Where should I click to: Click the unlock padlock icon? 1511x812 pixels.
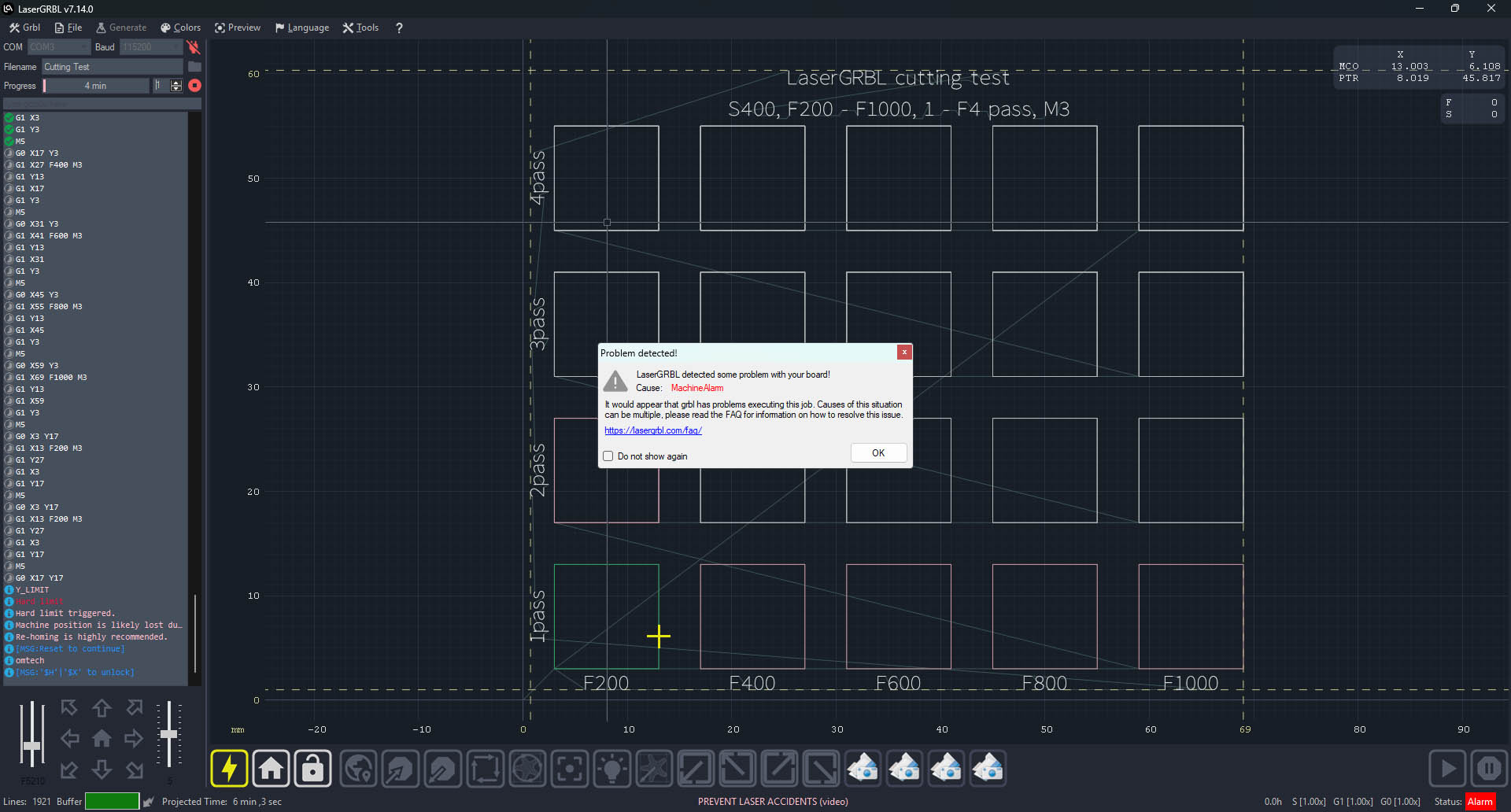pos(312,768)
